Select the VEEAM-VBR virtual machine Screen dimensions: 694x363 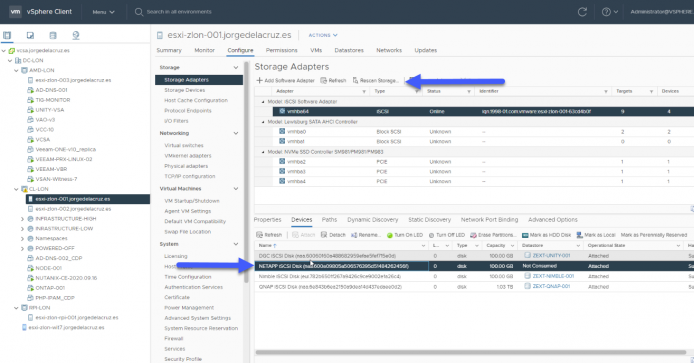51,169
